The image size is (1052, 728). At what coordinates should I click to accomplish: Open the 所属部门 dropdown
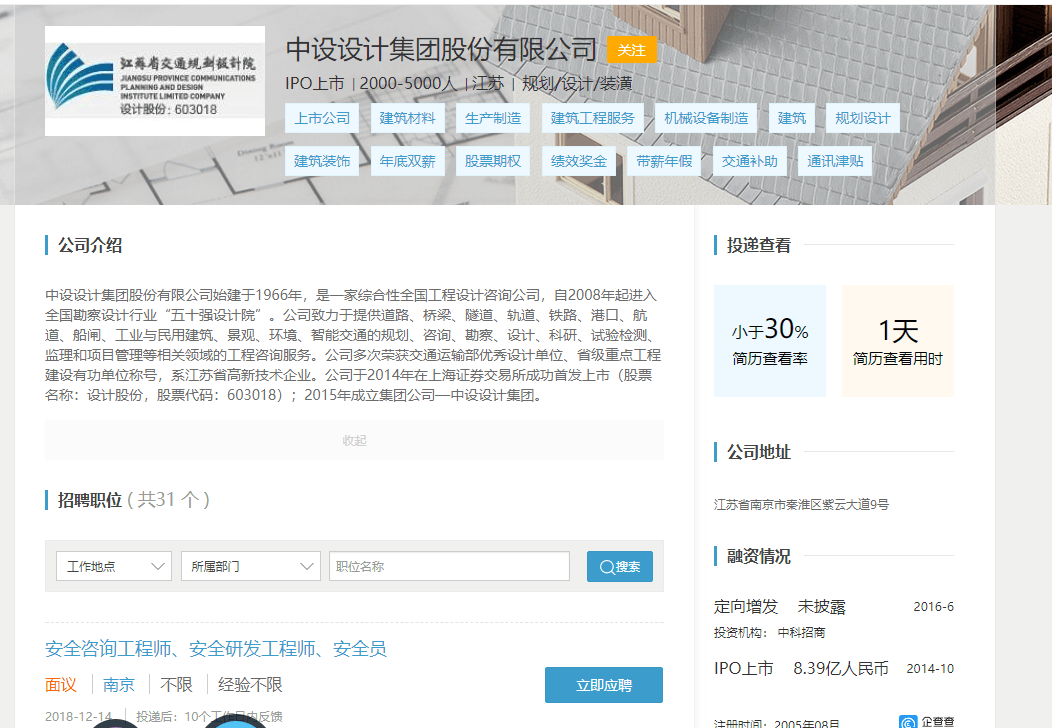click(251, 566)
